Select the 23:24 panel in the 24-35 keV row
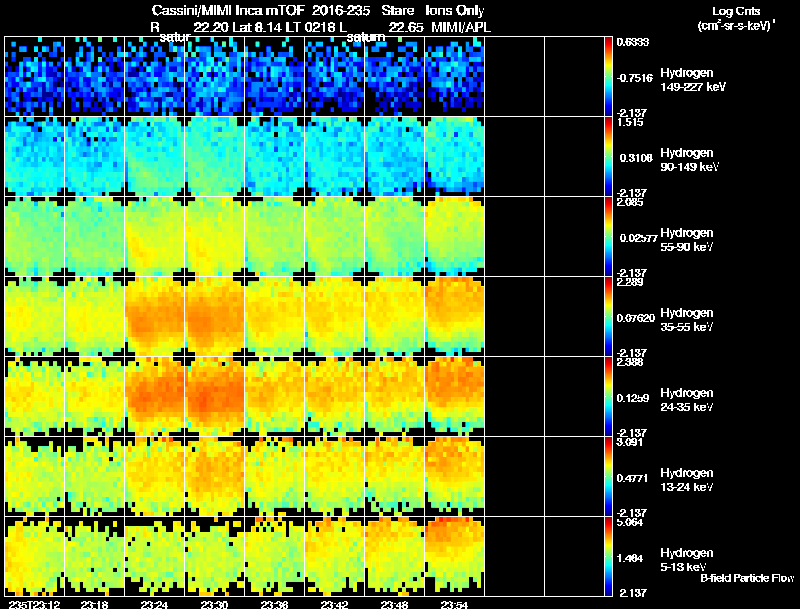This screenshot has width=800, height=609. pyautogui.click(x=155, y=397)
